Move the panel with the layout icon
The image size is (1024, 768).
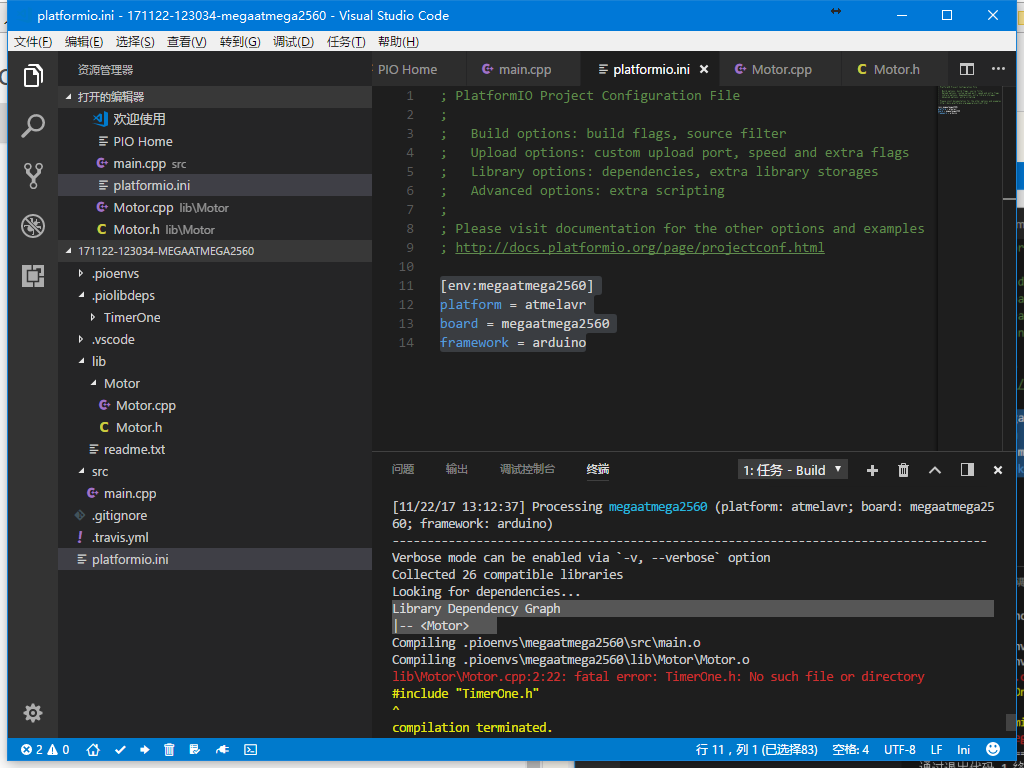(x=967, y=470)
